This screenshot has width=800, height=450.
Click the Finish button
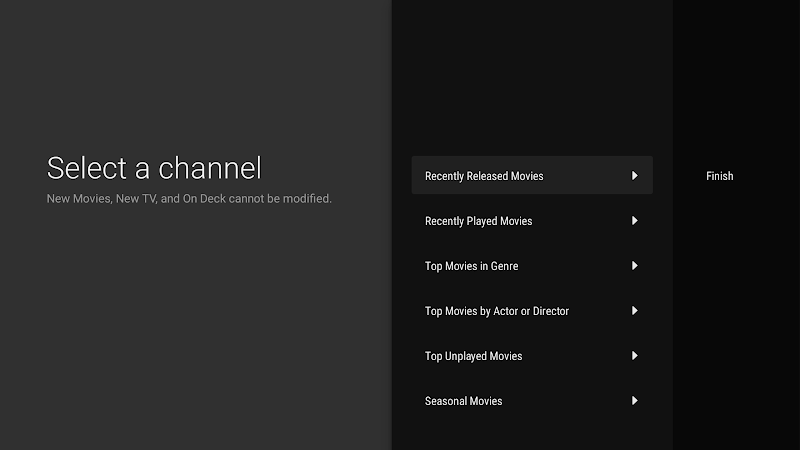point(719,176)
